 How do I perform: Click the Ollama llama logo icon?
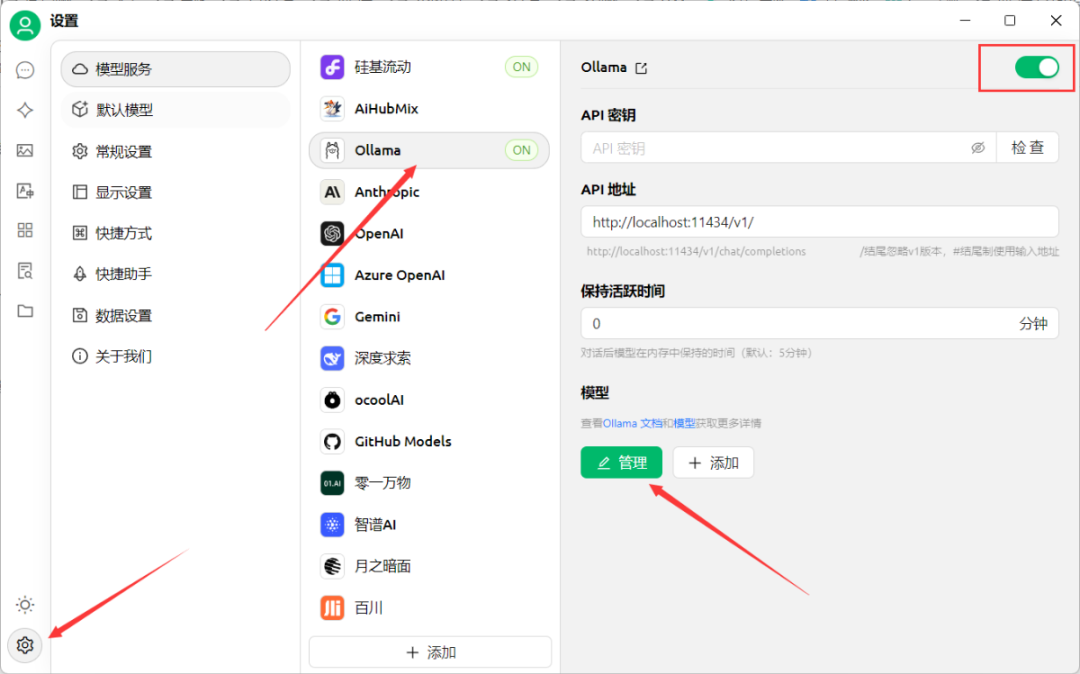click(332, 150)
